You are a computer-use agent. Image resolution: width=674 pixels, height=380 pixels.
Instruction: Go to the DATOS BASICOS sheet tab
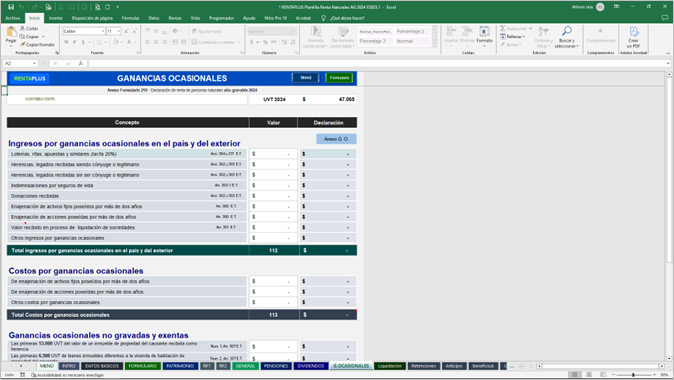click(x=101, y=366)
